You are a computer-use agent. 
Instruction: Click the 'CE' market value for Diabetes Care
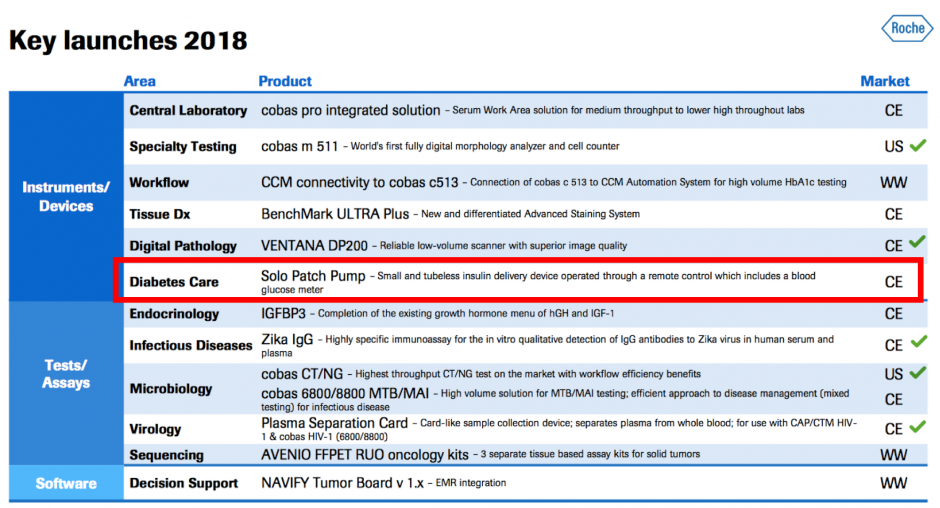coord(894,282)
